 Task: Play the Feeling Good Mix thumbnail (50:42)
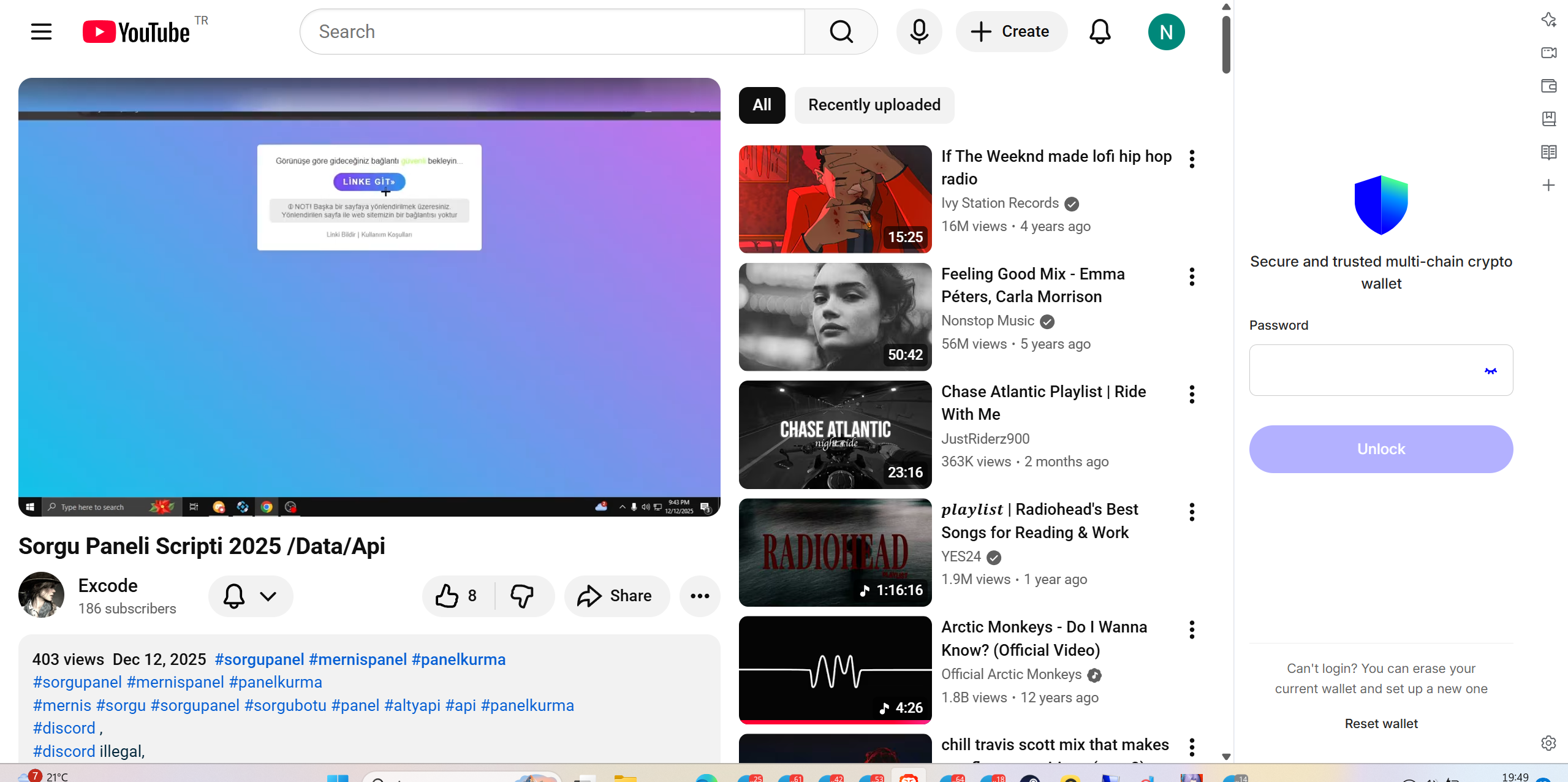click(835, 317)
